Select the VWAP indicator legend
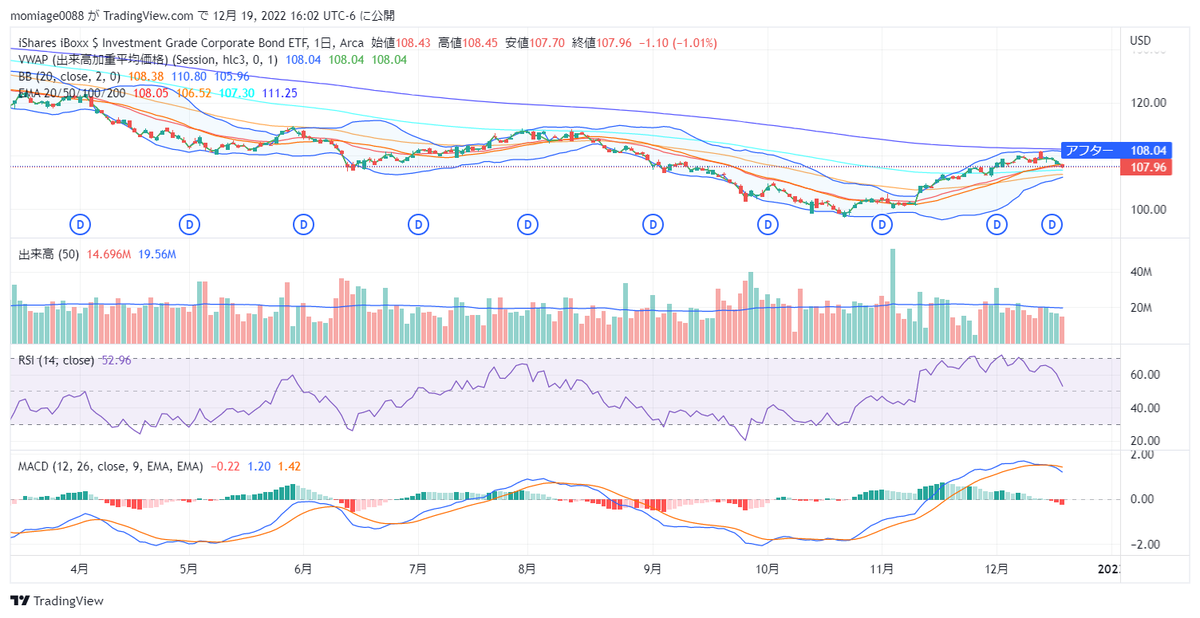1200x618 pixels. coord(149,60)
